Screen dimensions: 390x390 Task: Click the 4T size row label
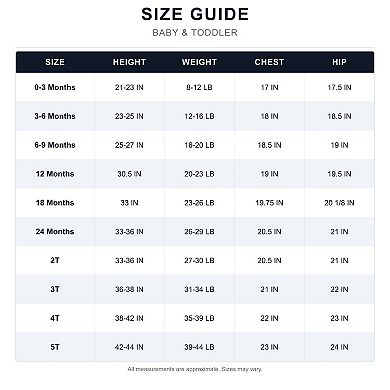[x=55, y=318]
